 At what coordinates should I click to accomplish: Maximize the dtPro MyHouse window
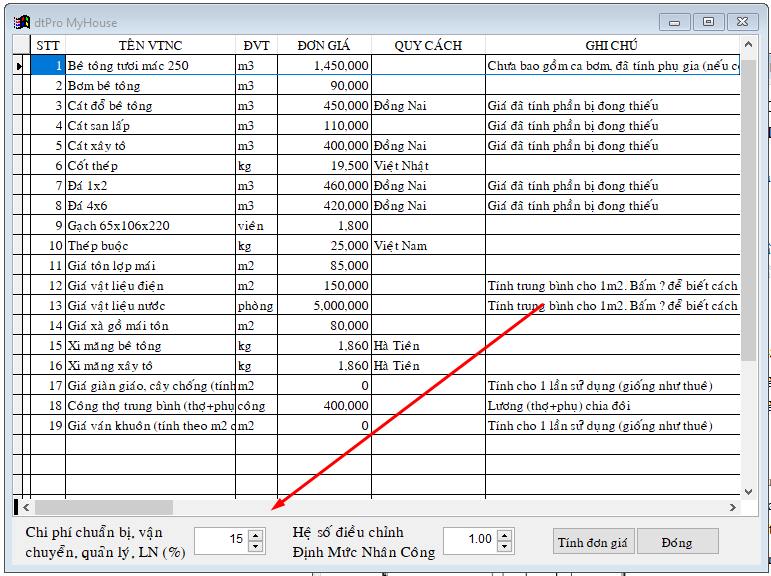(x=708, y=21)
